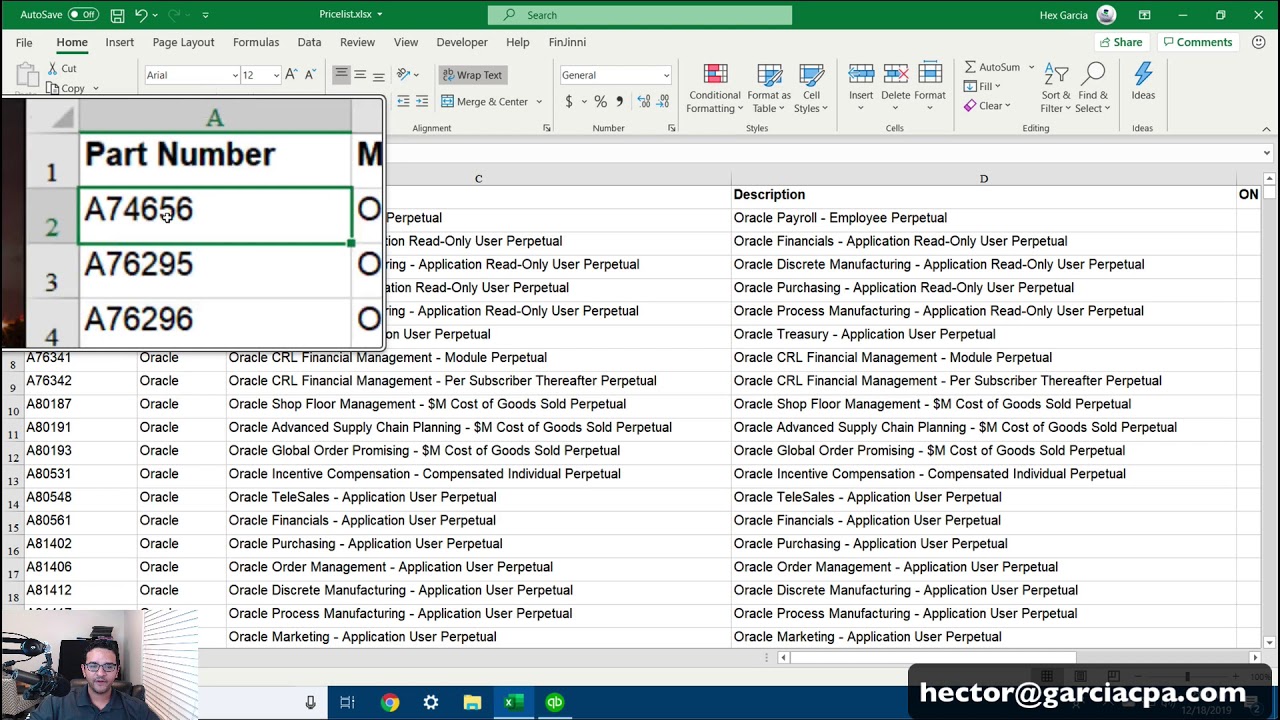Open QuickBooks from the taskbar

click(554, 703)
